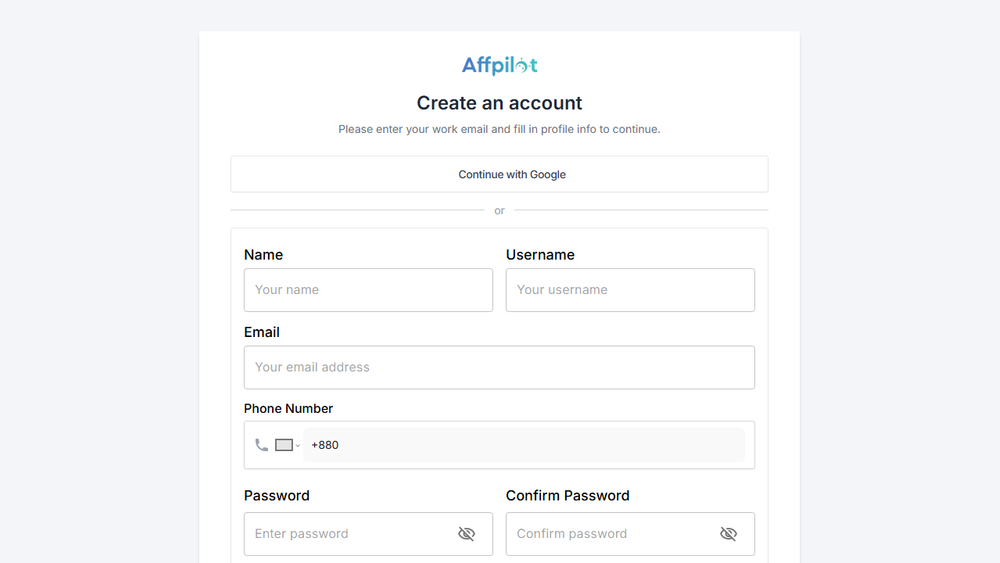Click the Affpilot logo
The width and height of the screenshot is (1000, 563).
point(499,66)
